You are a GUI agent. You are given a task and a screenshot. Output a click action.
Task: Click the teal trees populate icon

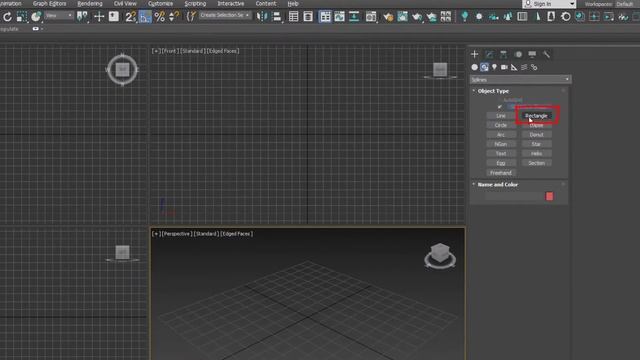(x=508, y=17)
